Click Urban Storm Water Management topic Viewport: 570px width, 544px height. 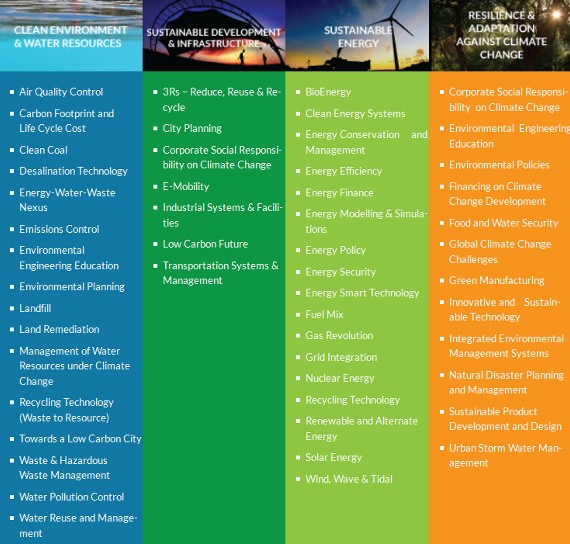pyautogui.click(x=505, y=456)
